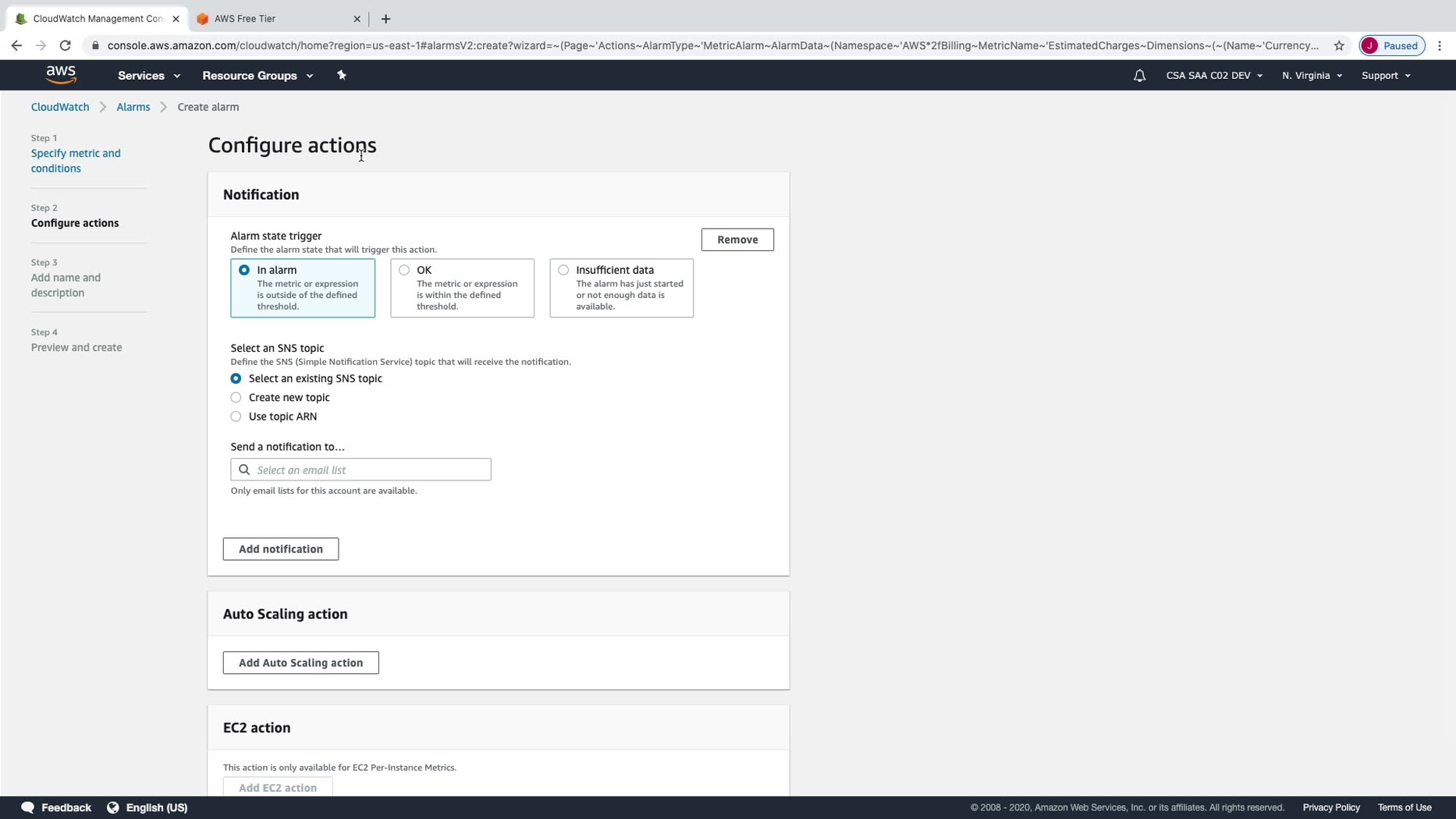Select the Insufficient data state trigger
This screenshot has width=1456, height=819.
click(x=621, y=288)
